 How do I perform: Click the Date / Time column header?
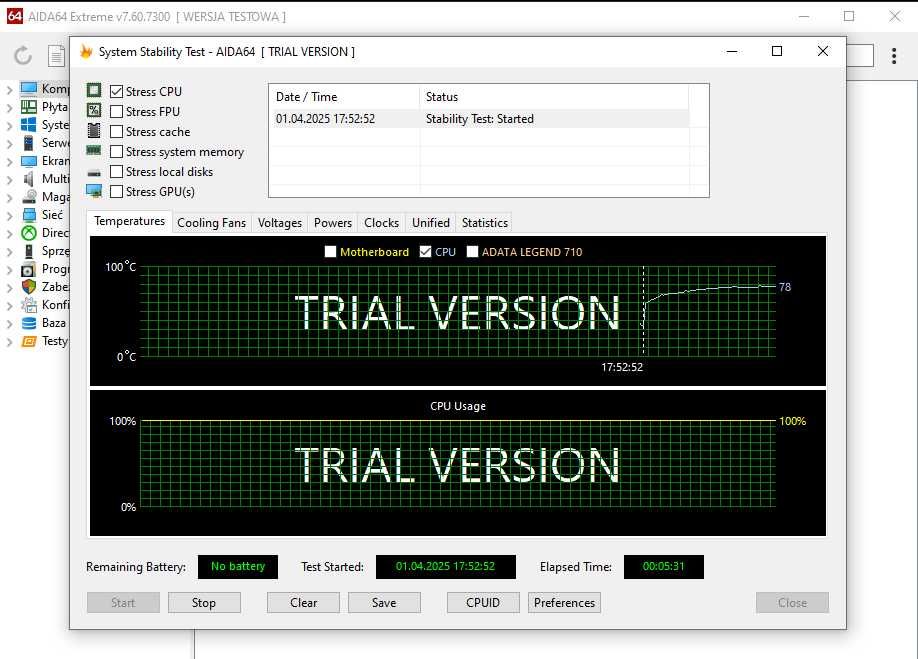tap(344, 97)
